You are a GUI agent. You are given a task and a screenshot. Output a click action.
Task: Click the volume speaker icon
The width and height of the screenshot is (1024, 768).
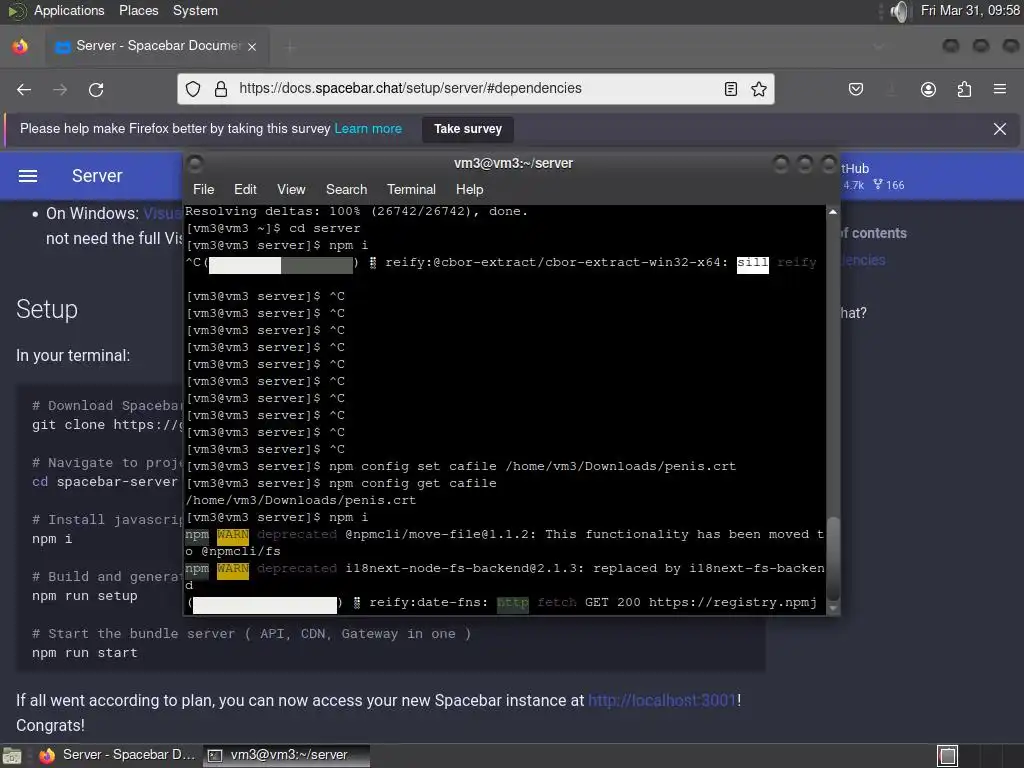[899, 11]
